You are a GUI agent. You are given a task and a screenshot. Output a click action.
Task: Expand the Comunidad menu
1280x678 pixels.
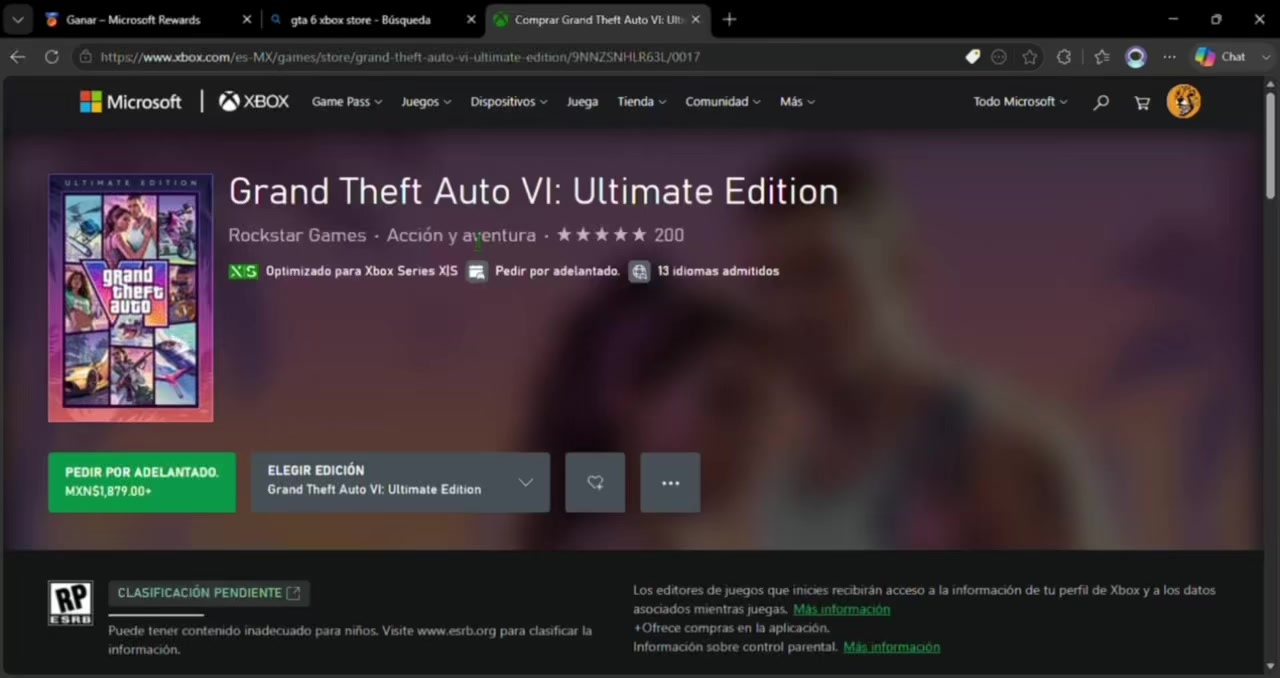(722, 101)
